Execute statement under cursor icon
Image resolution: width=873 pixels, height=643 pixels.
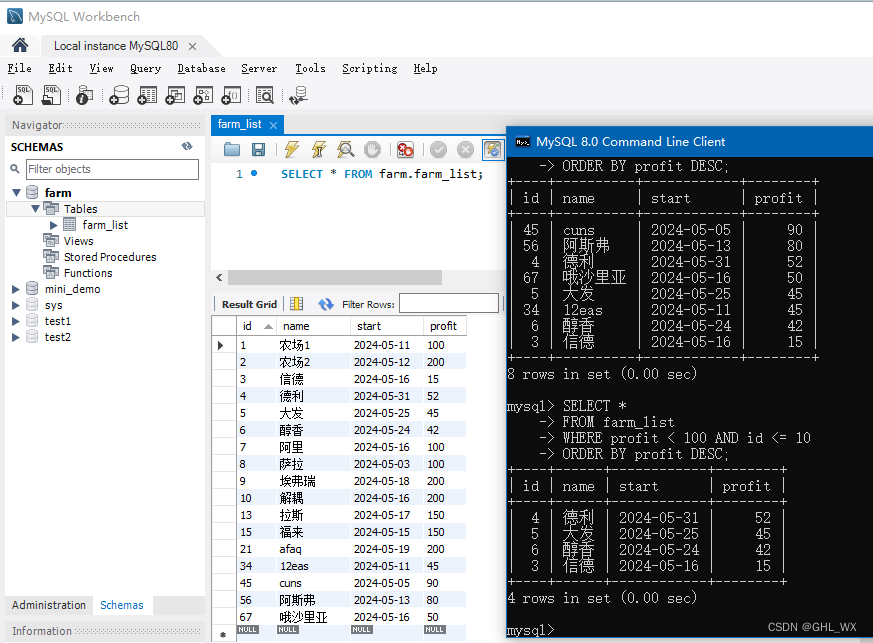click(319, 149)
